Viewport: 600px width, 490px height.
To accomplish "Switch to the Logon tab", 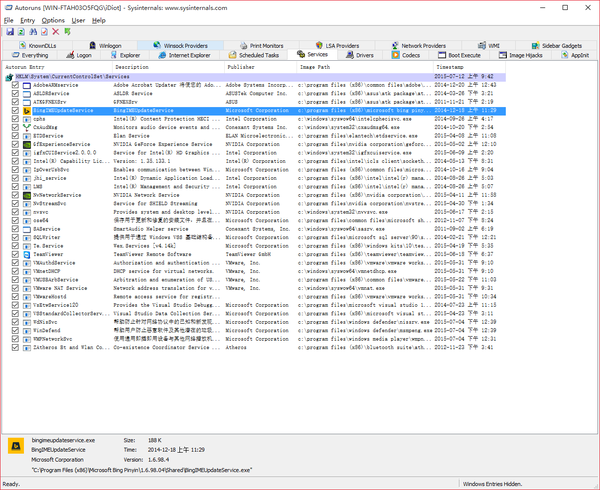I will coord(79,55).
